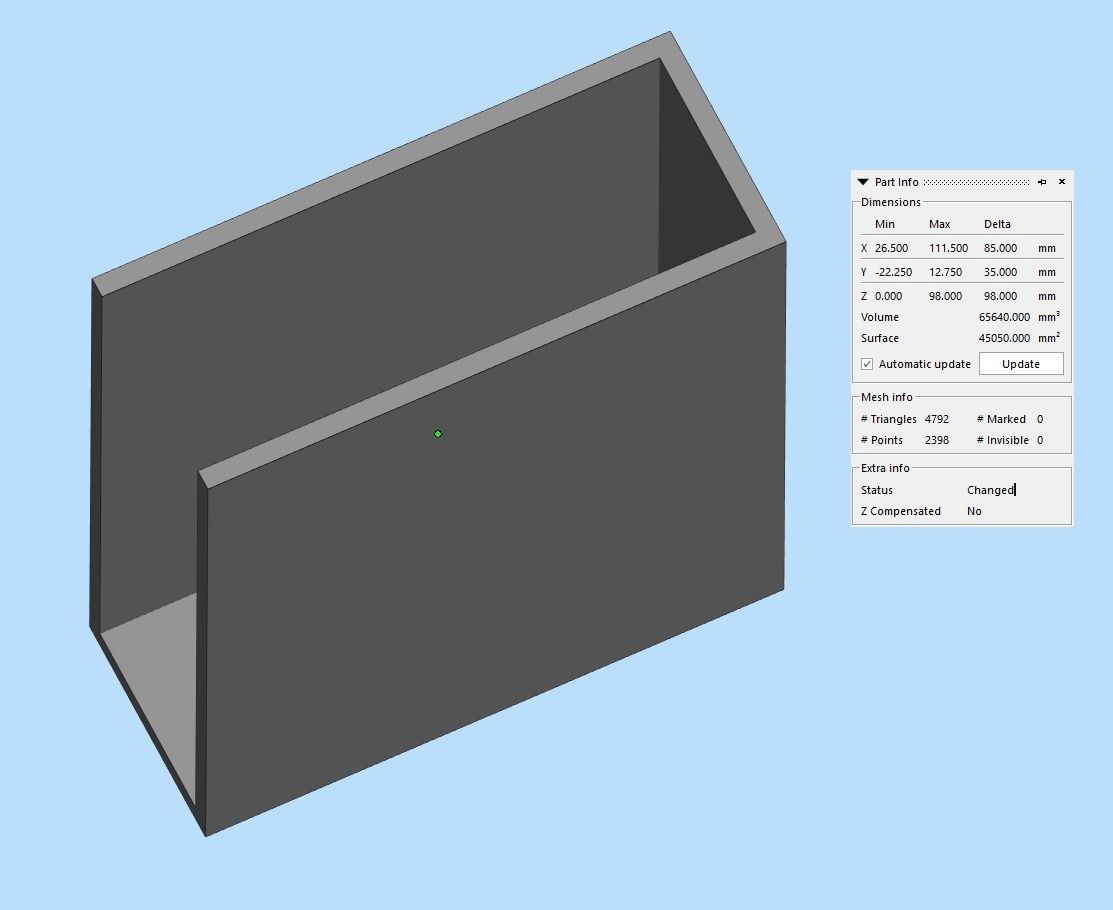1113x910 pixels.
Task: Click the Z Compensated value No
Action: point(974,511)
